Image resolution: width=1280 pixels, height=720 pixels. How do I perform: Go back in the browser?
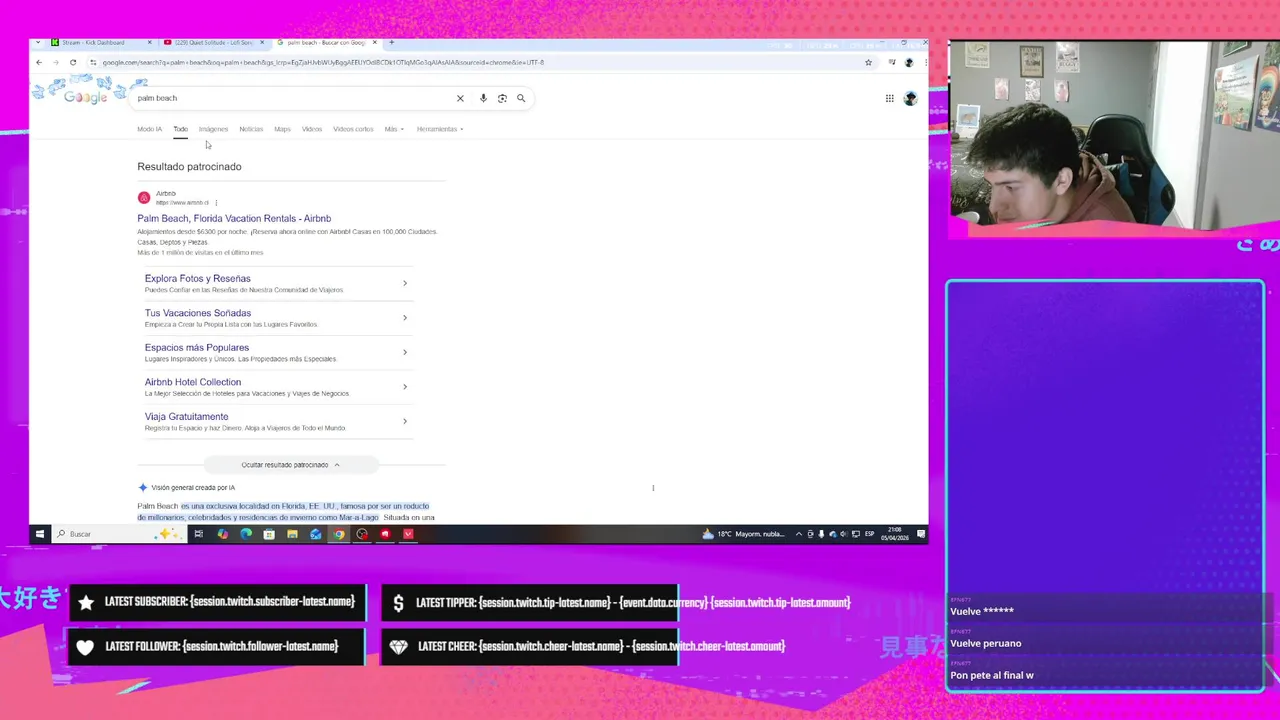[39, 62]
